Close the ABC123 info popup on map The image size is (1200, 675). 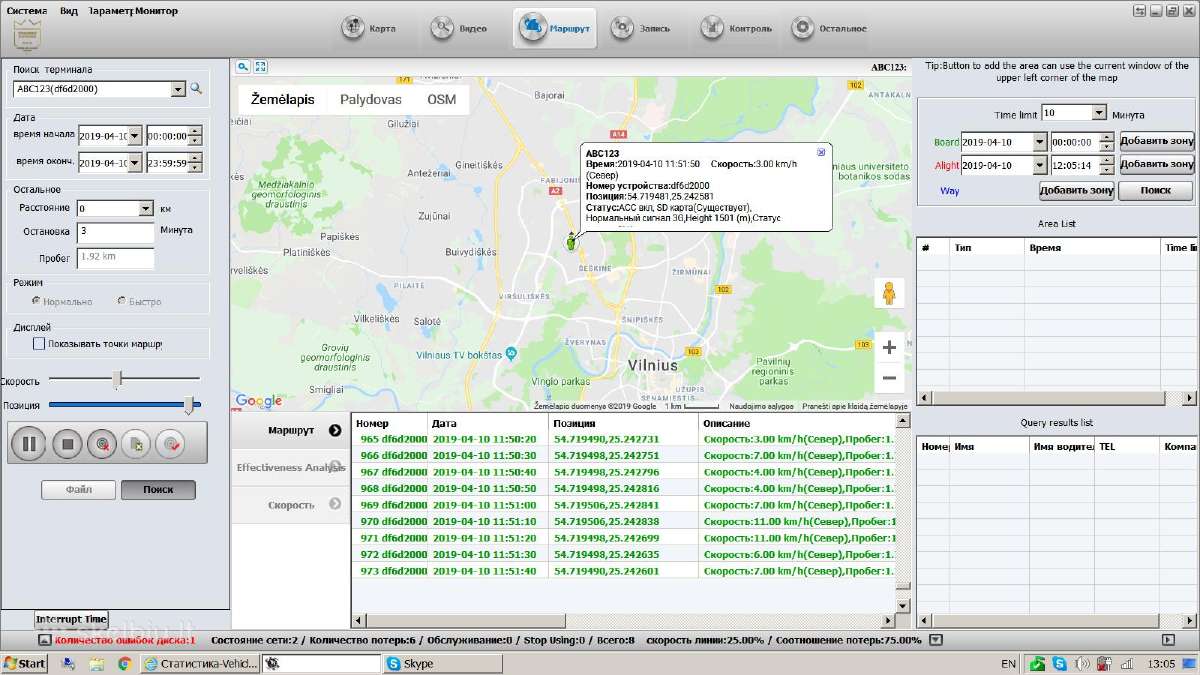click(x=821, y=152)
